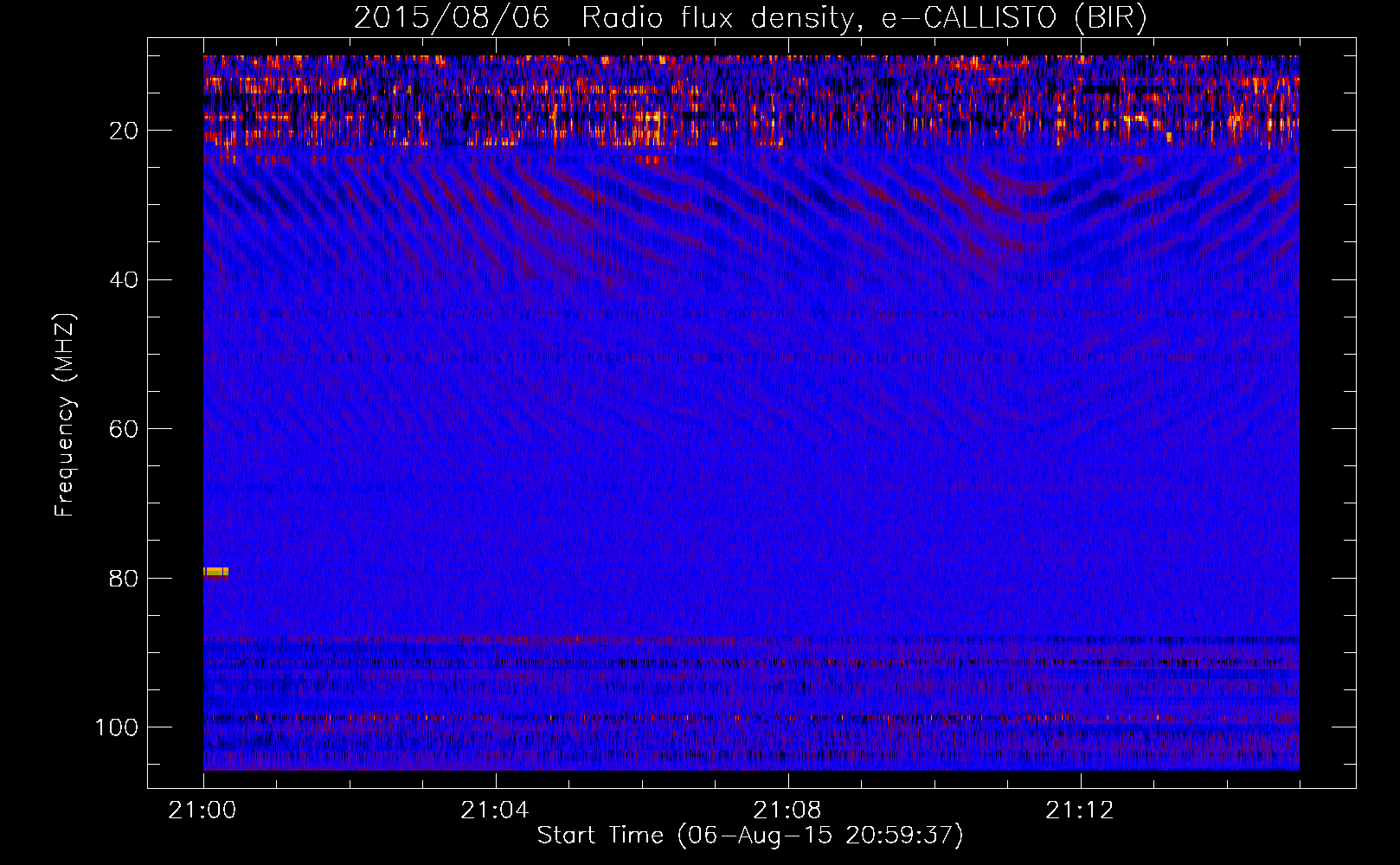Screen dimensions: 1400x865
Task: Click the '40' frequency tick label
Action: tap(124, 280)
